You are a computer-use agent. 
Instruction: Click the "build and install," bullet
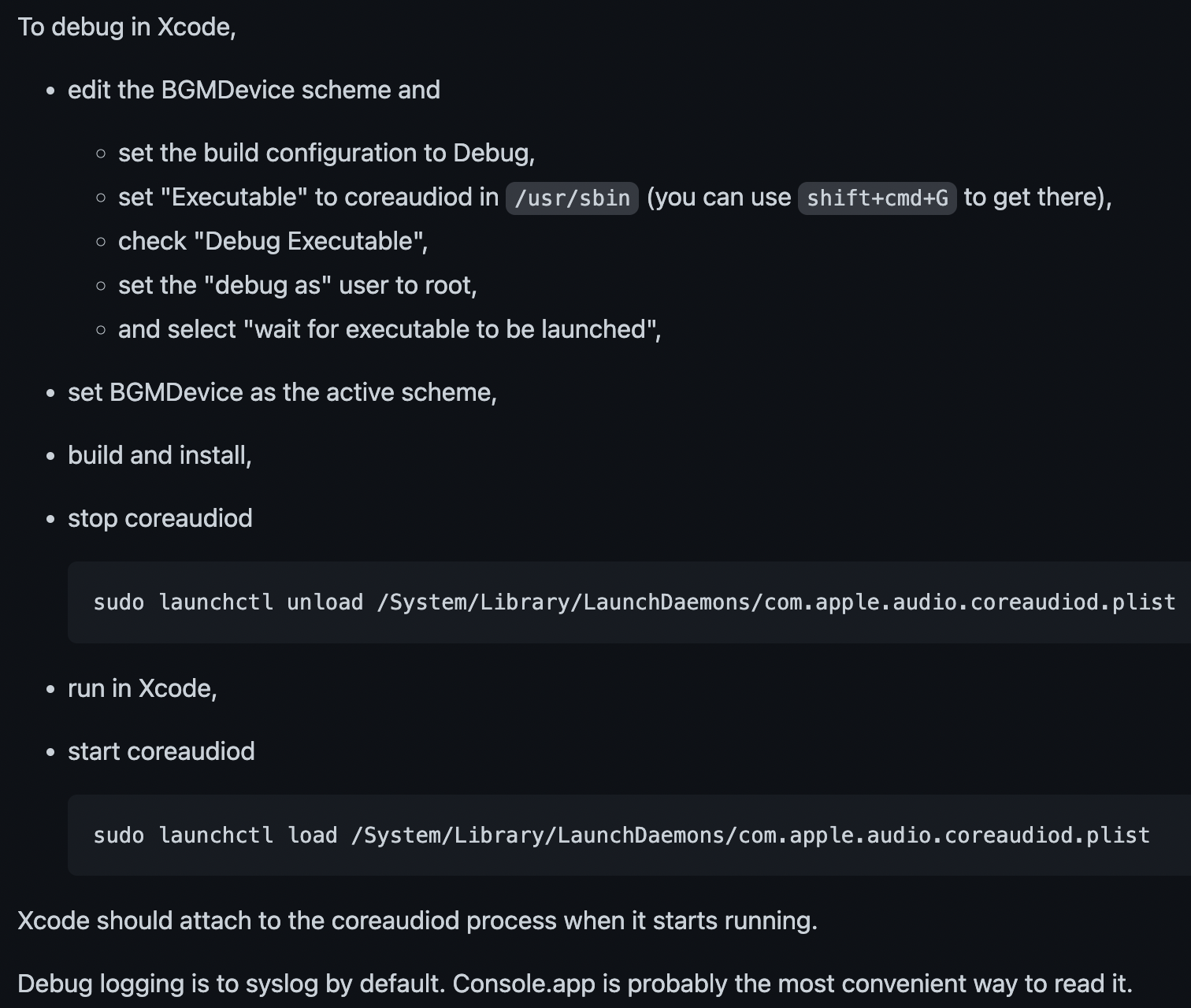point(159,455)
